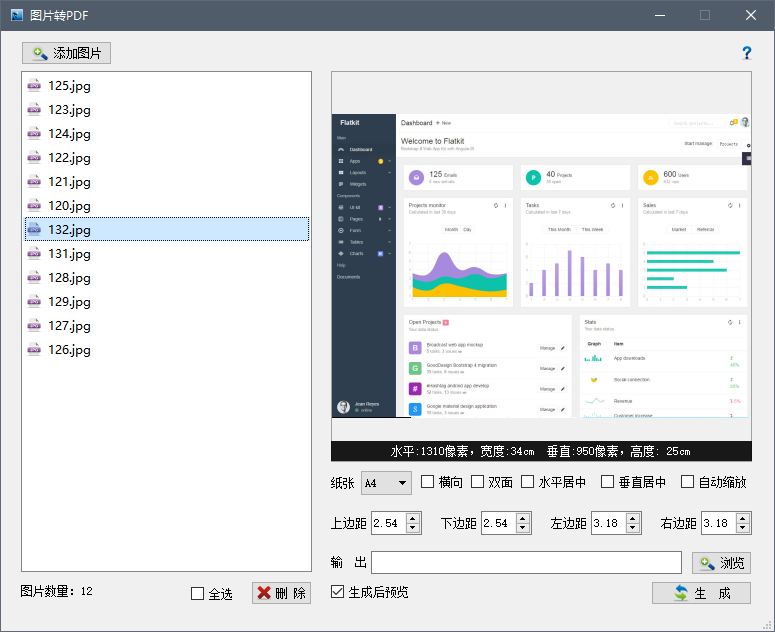Click the blue help question mark icon

746,53
